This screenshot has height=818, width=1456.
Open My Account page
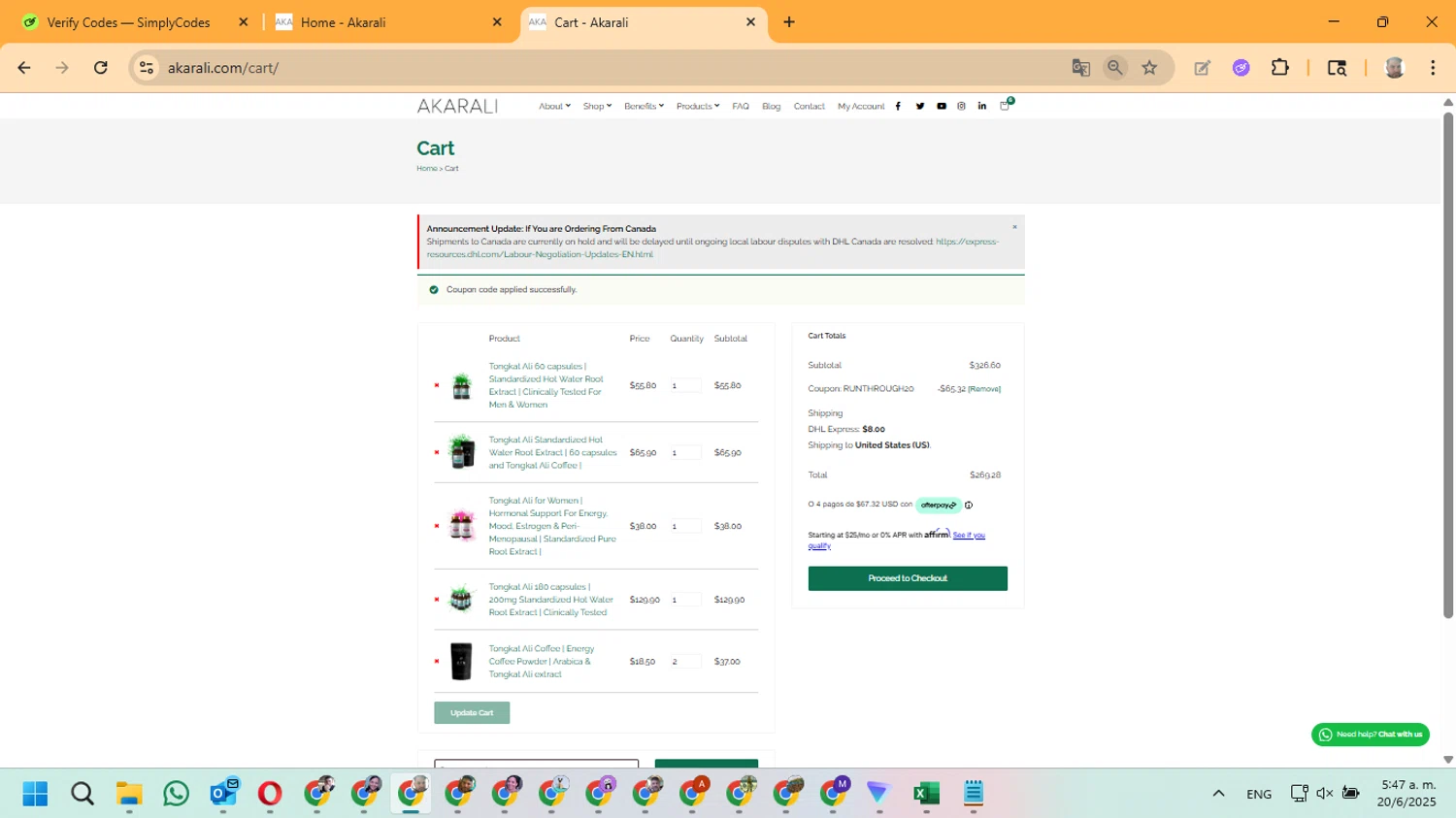(861, 107)
